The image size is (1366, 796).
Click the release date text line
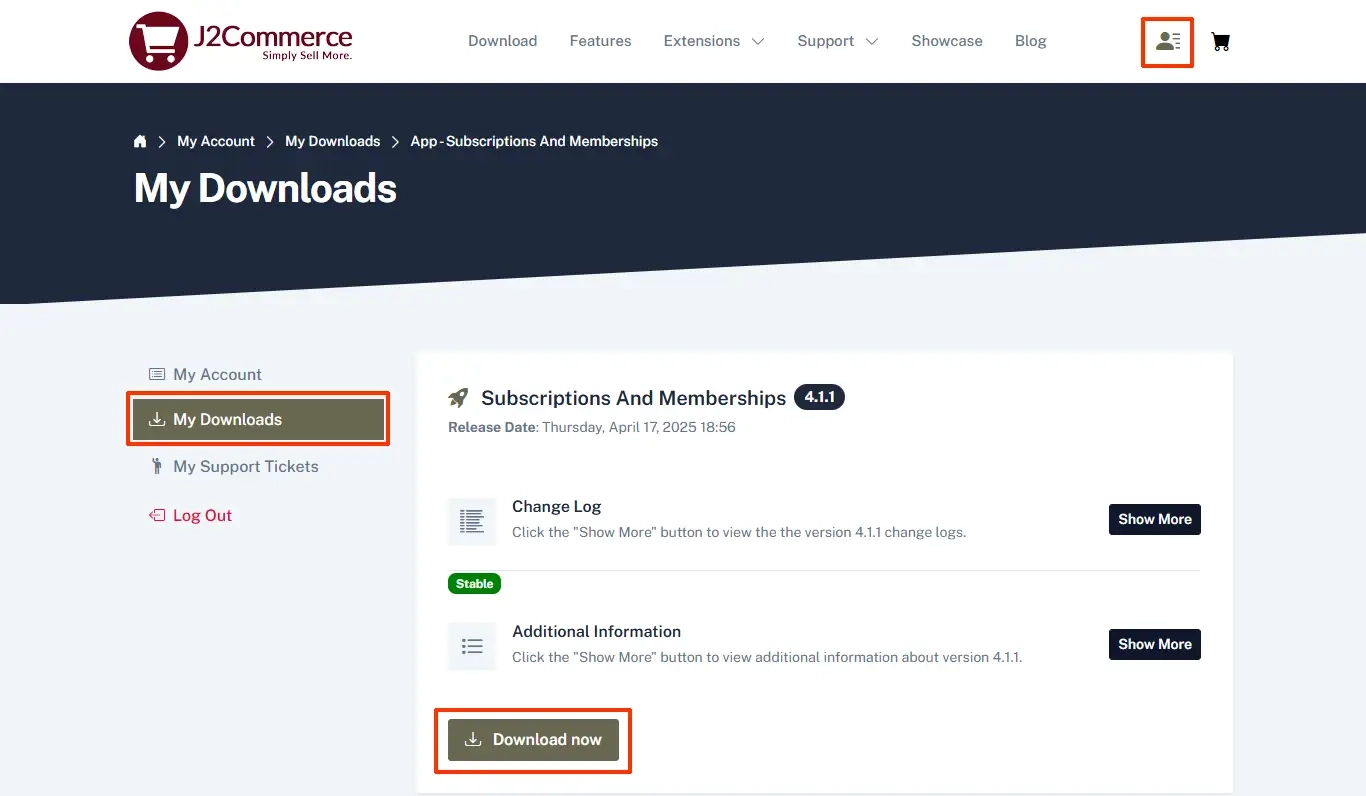point(592,427)
